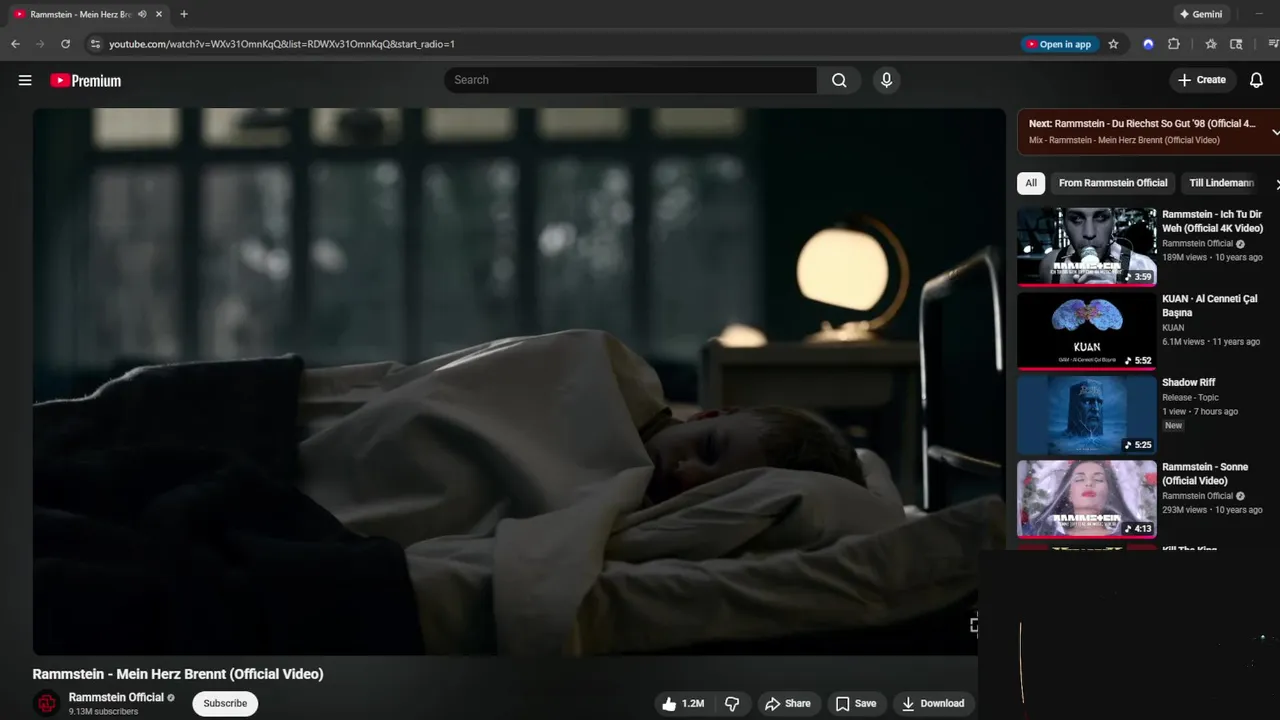Open the Ich Tu Dir Weh video thumbnail
The image size is (1280, 720).
[1087, 246]
